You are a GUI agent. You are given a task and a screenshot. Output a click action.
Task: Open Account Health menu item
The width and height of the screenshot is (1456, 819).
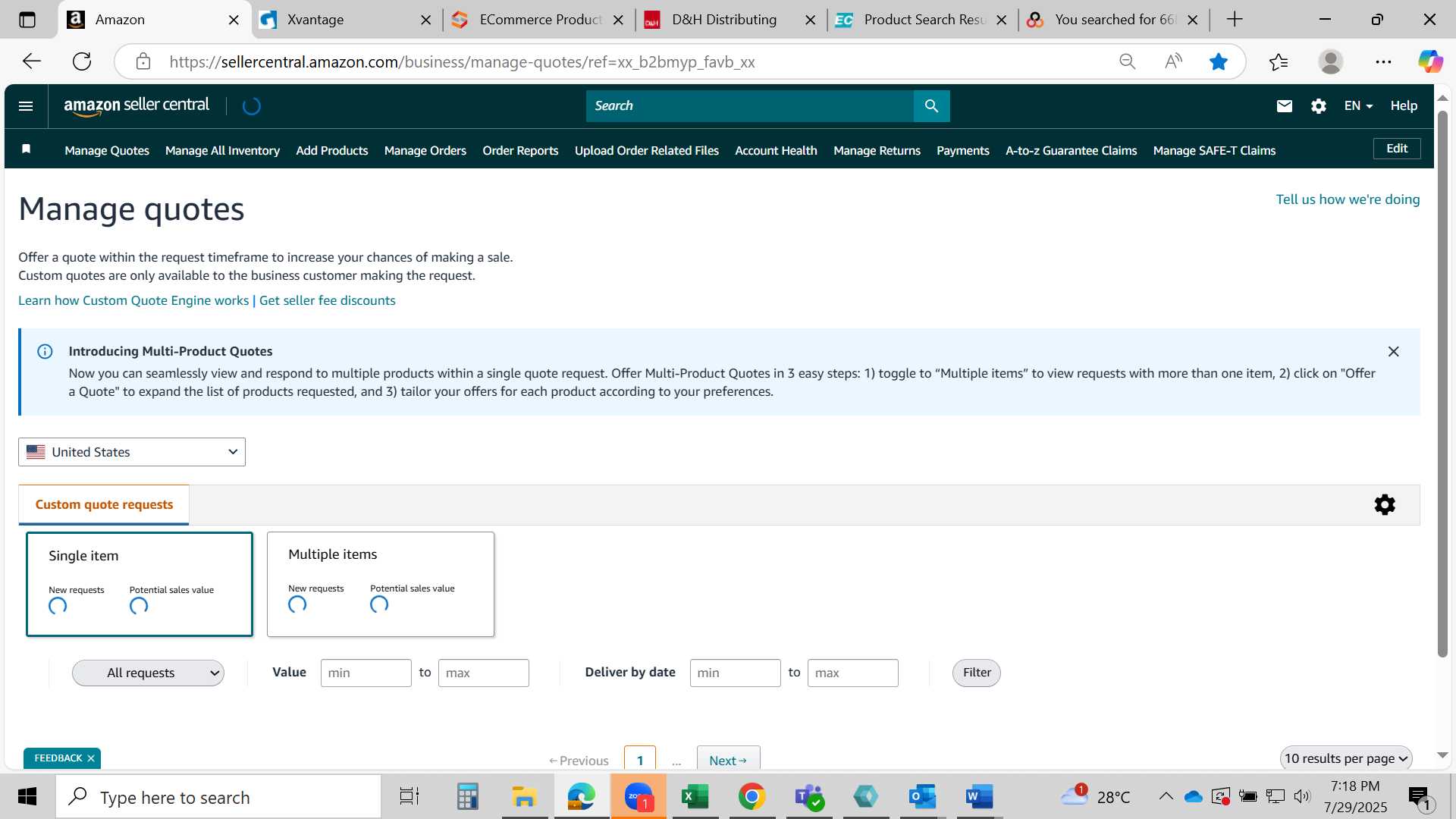click(x=776, y=150)
